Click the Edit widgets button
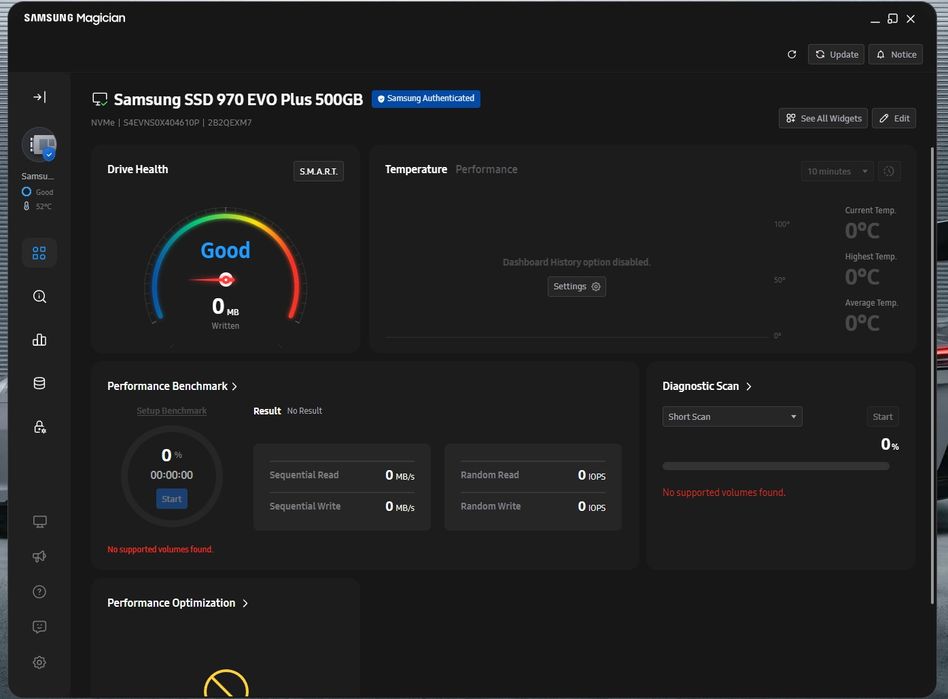The width and height of the screenshot is (948, 699). click(894, 119)
